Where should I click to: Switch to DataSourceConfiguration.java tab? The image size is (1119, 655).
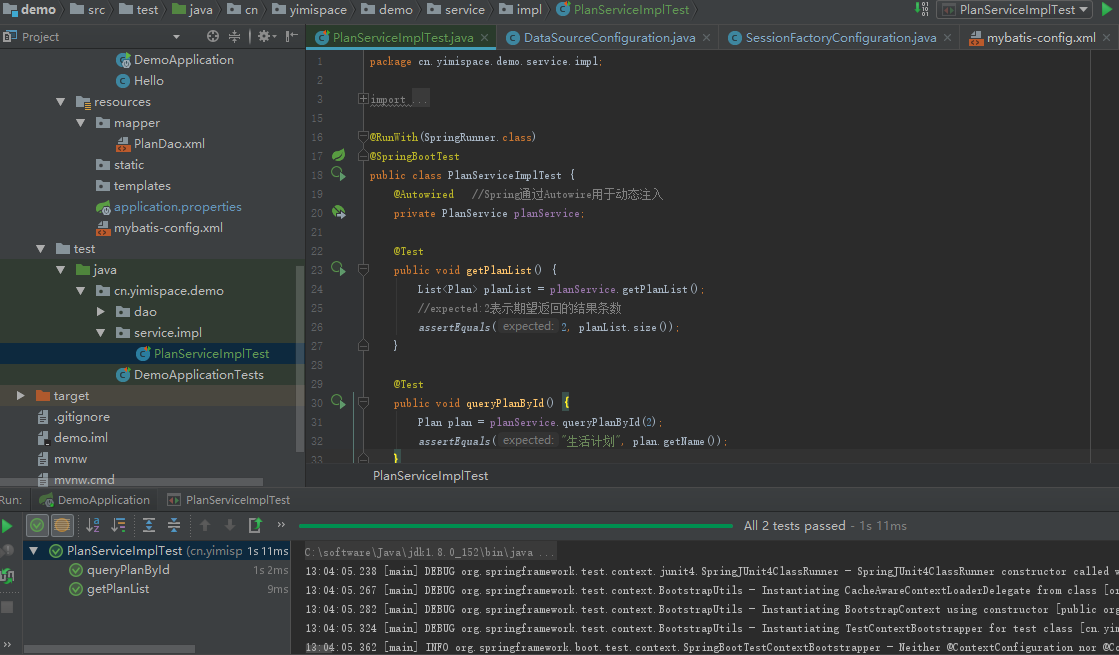tap(609, 37)
